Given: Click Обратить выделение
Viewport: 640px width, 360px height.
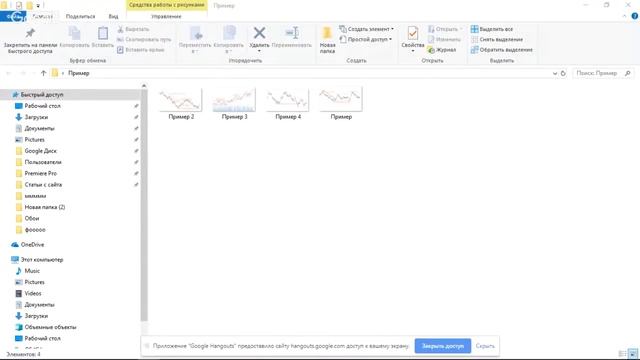Looking at the screenshot, I should click(x=502, y=50).
